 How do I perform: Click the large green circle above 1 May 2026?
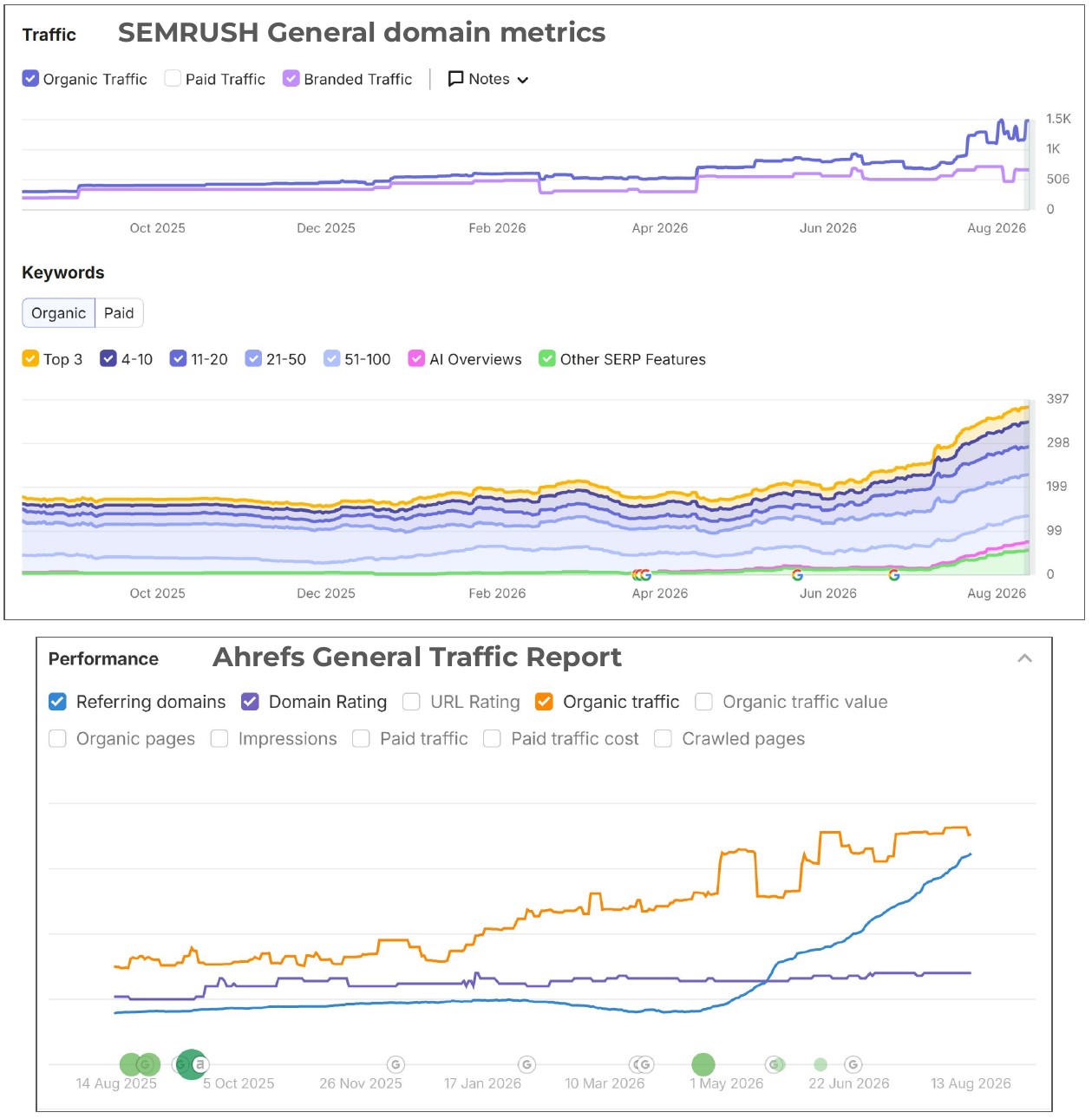[x=703, y=1064]
